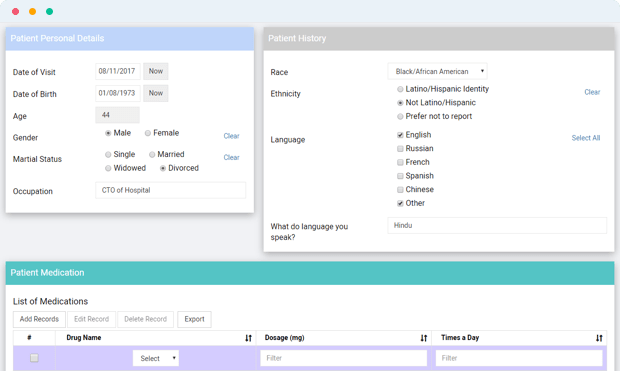Select Not Latino/Hispanic ethnicity
The height and width of the screenshot is (371, 620).
tap(400, 103)
